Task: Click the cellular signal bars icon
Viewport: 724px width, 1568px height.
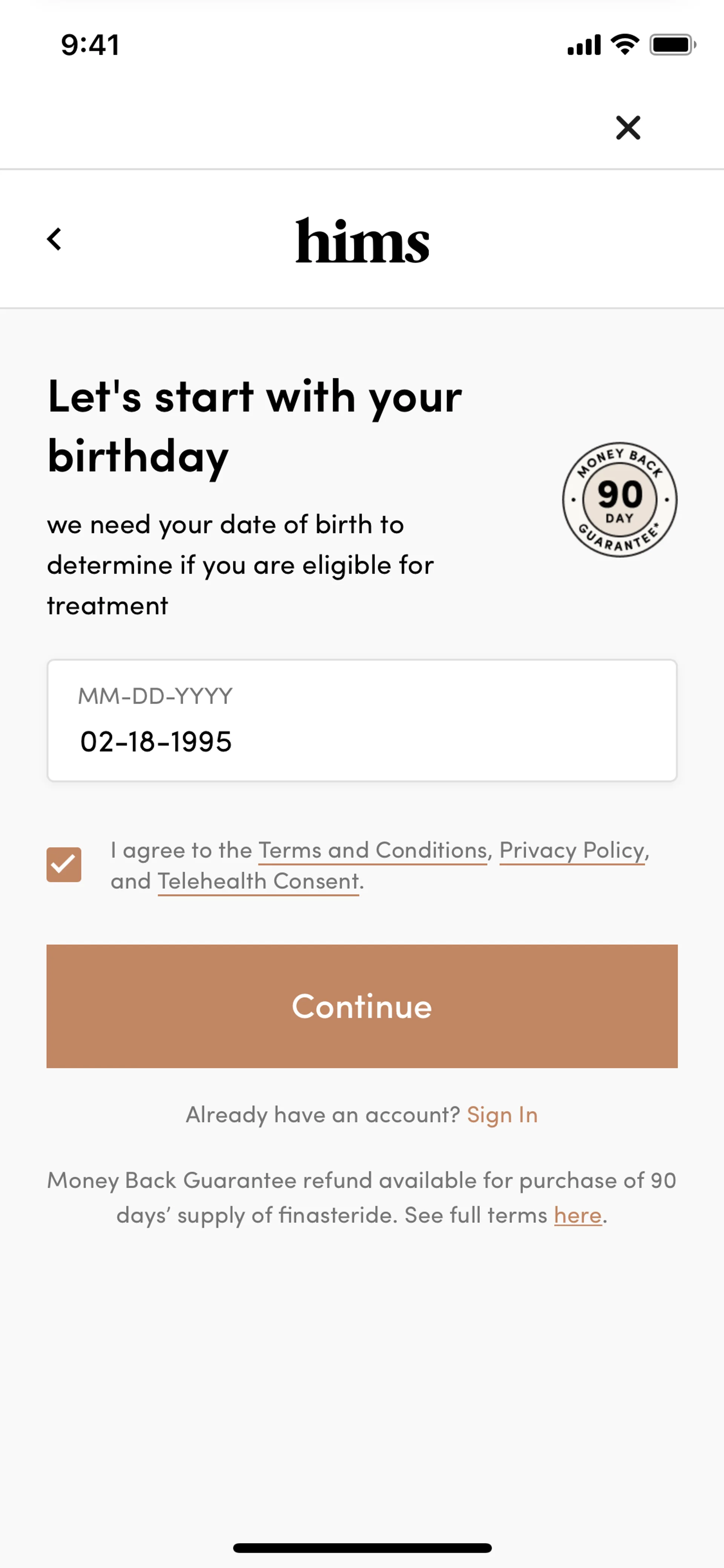Action: [583, 45]
